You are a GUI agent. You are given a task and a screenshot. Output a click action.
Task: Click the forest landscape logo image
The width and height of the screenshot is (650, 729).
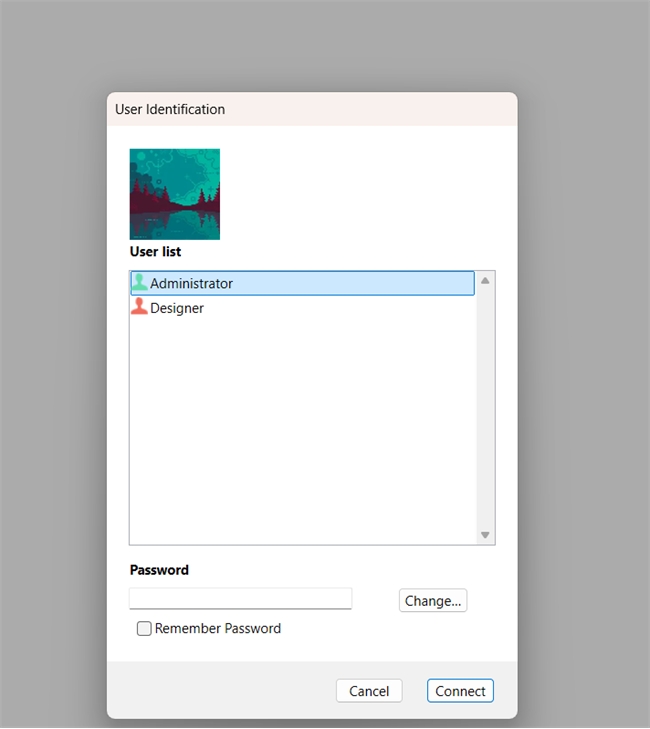pos(175,194)
